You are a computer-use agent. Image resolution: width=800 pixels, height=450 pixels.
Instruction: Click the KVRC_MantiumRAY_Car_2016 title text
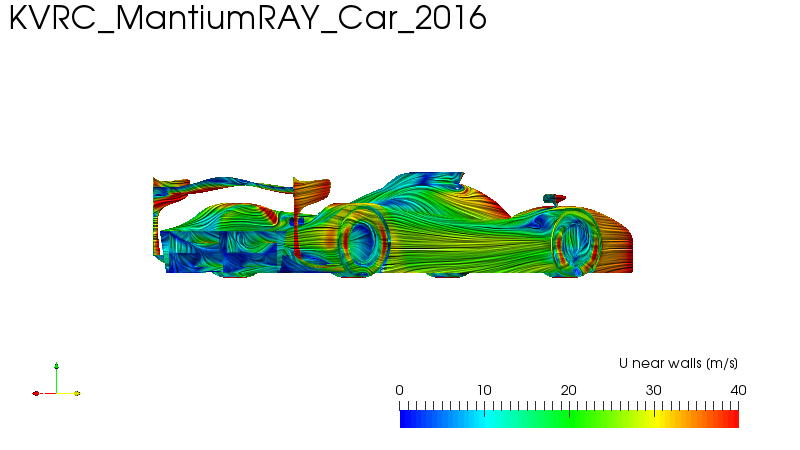[248, 18]
